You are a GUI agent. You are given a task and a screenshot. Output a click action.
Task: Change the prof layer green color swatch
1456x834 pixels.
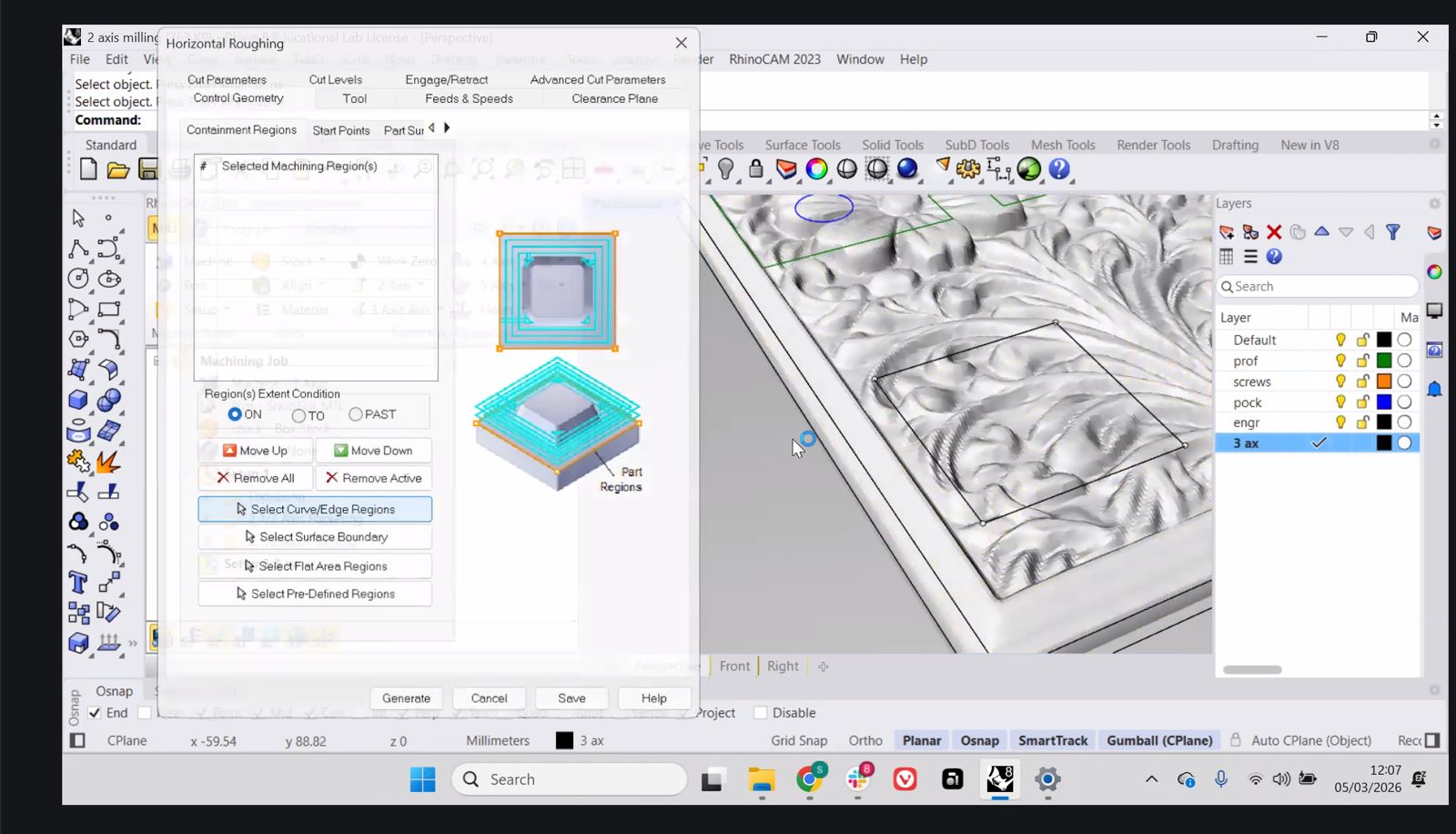[x=1384, y=361]
